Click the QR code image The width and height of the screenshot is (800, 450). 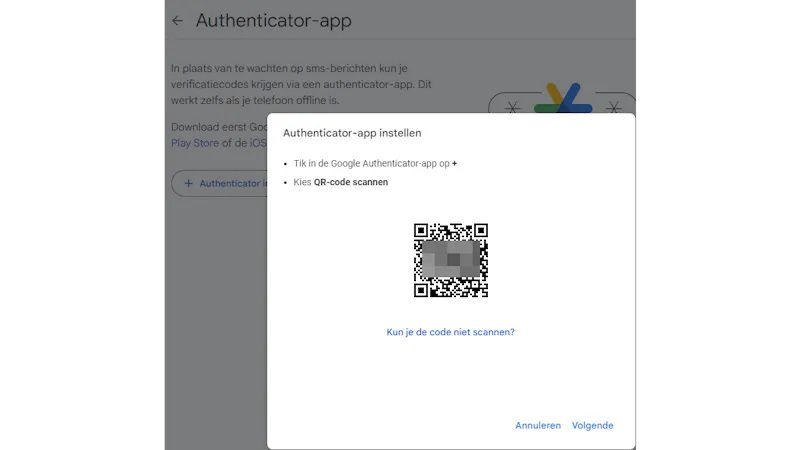pyautogui.click(x=451, y=260)
